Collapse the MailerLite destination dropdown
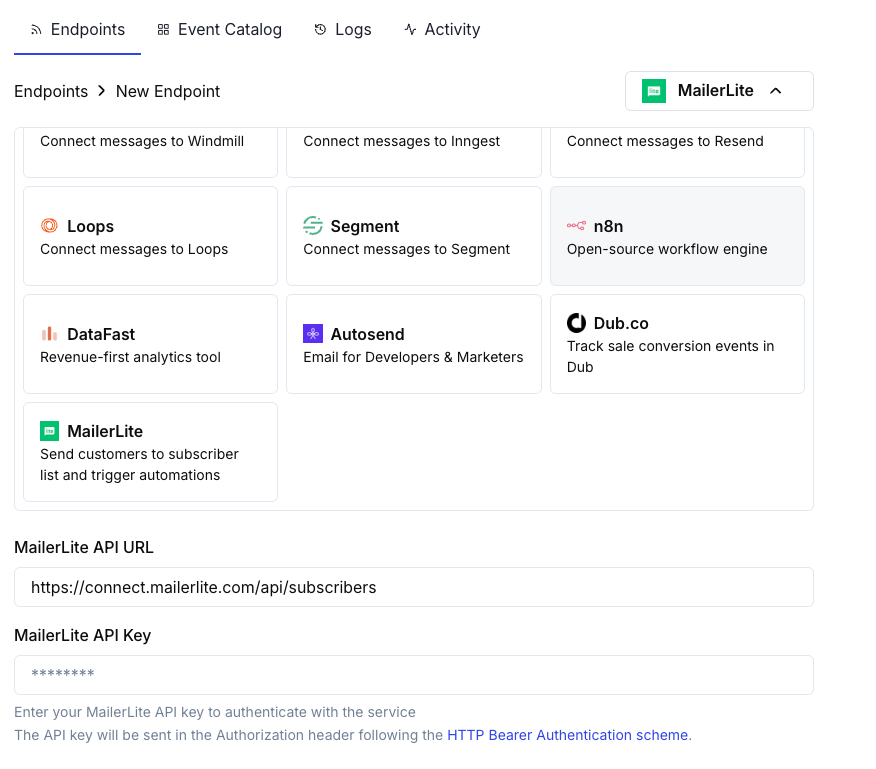 point(719,91)
